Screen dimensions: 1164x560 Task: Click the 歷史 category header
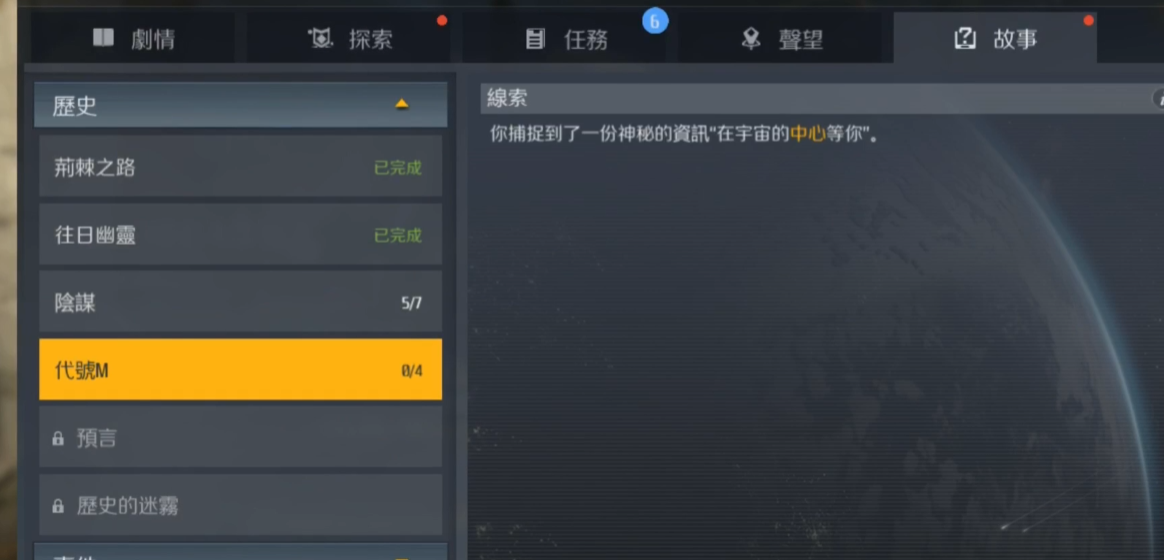241,105
